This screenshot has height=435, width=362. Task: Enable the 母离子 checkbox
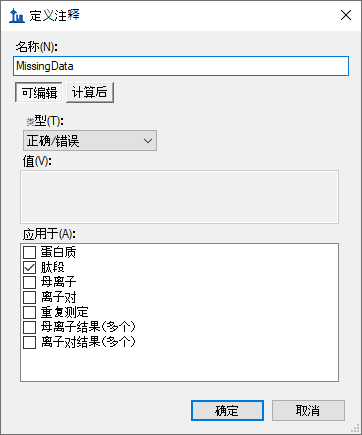[29, 282]
